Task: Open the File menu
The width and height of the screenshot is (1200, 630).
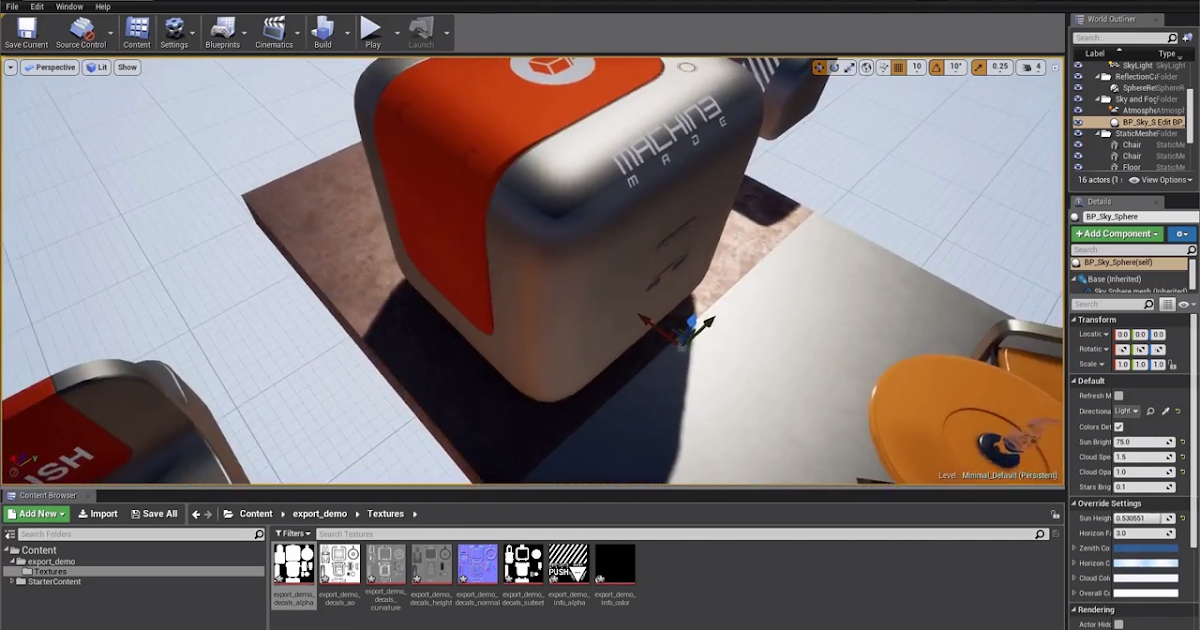Action: [x=12, y=6]
